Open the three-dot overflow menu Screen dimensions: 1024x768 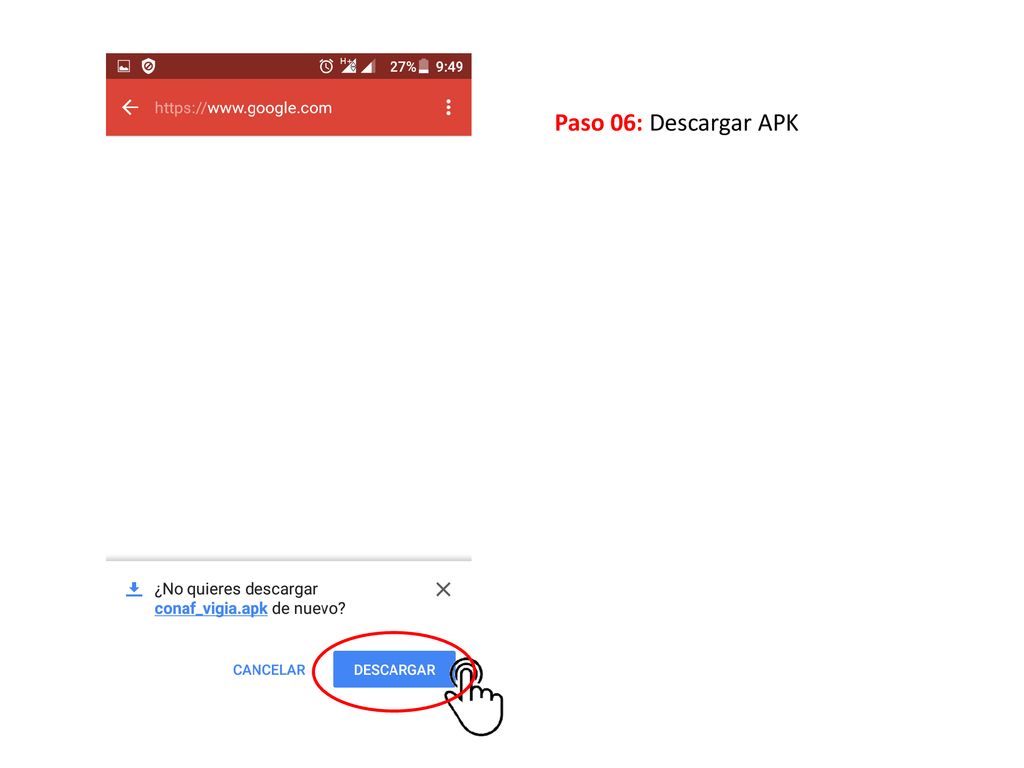(x=448, y=107)
